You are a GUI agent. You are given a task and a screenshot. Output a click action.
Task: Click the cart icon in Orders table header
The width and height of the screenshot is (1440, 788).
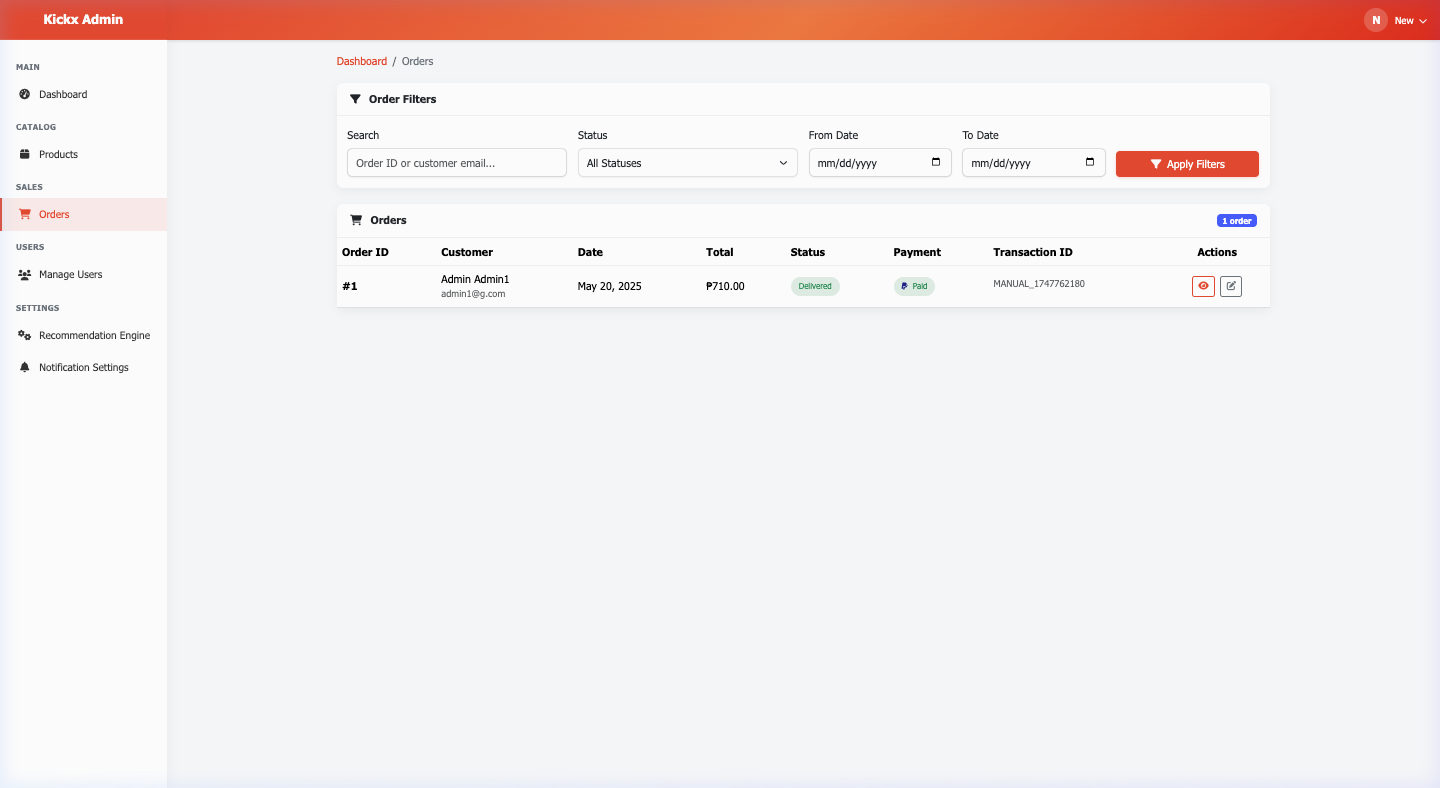356,220
